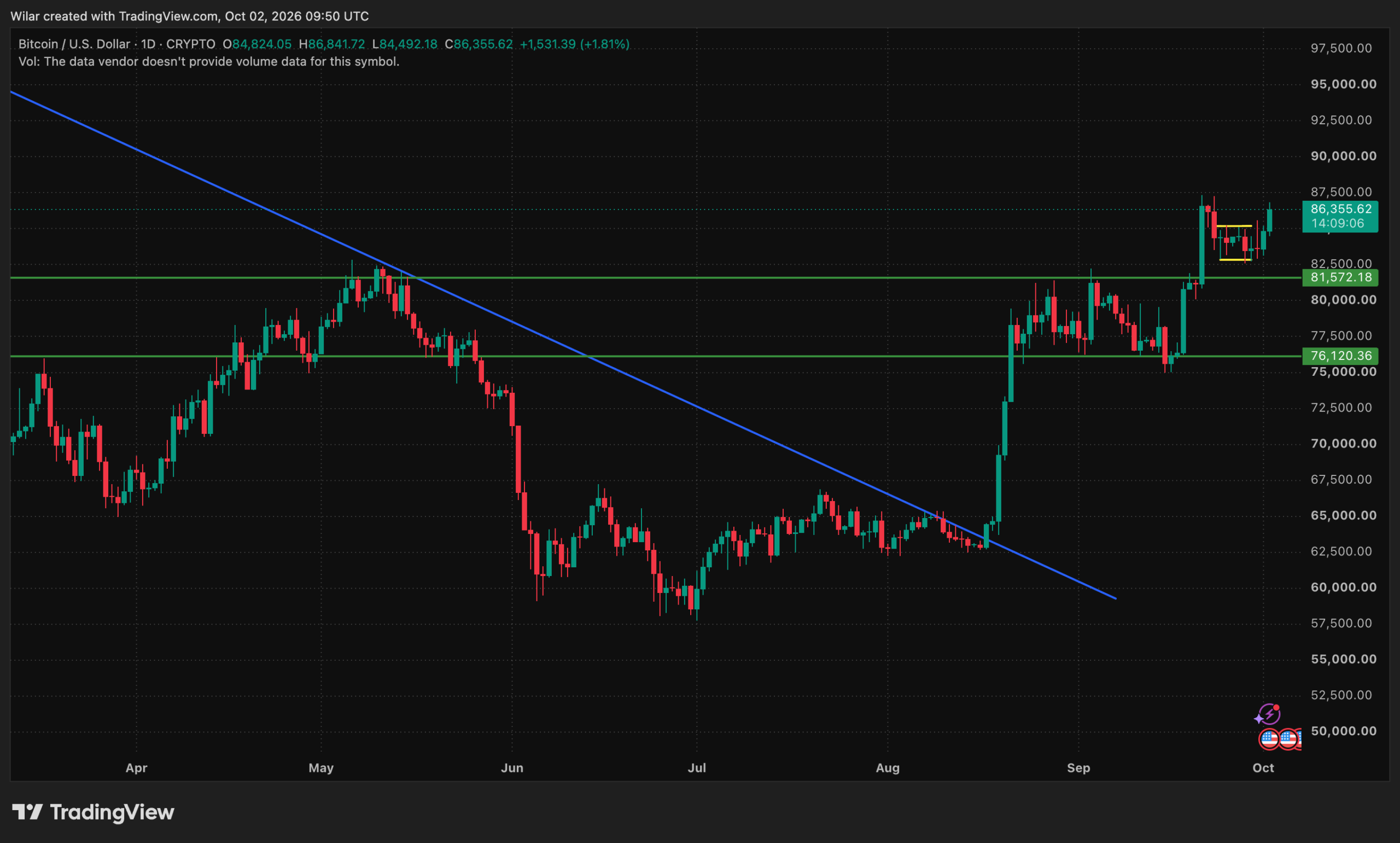1400x843 pixels.
Task: Click the Sep label on time axis
Action: pyautogui.click(x=1078, y=768)
